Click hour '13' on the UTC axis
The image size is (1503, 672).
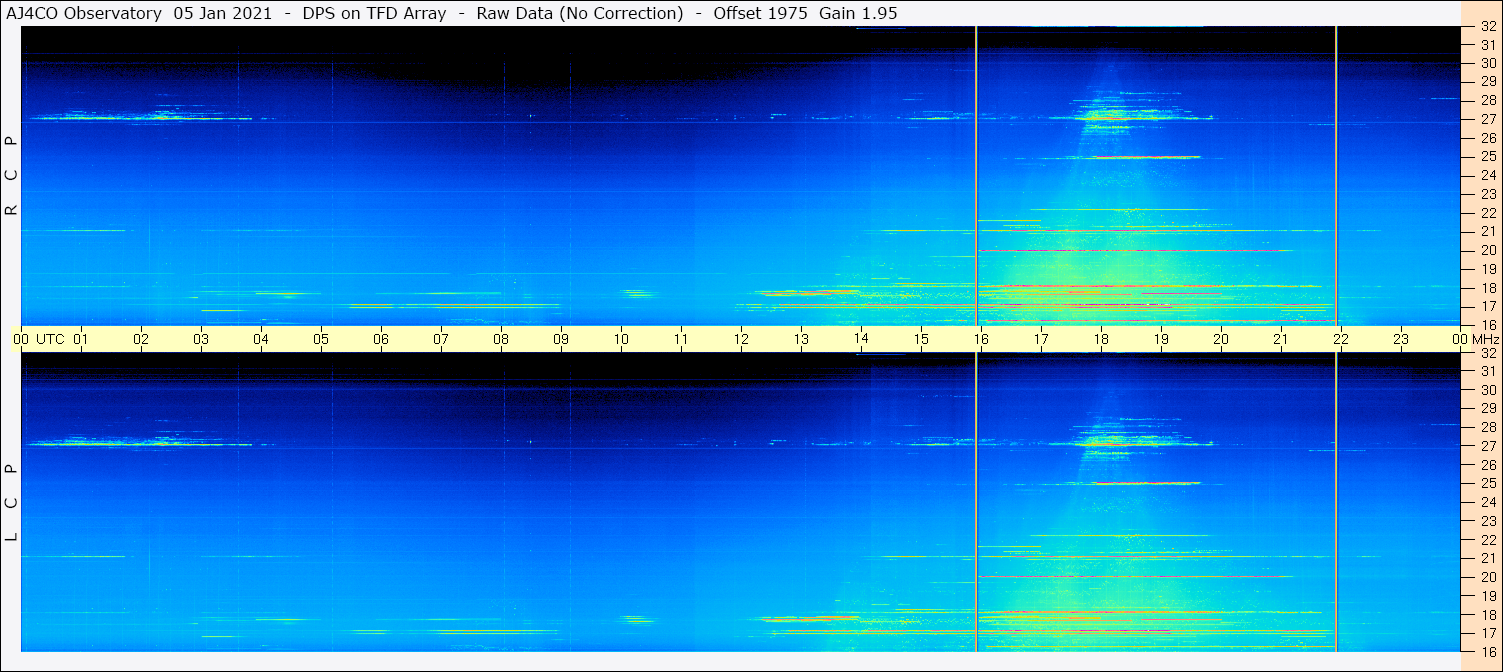click(x=801, y=339)
